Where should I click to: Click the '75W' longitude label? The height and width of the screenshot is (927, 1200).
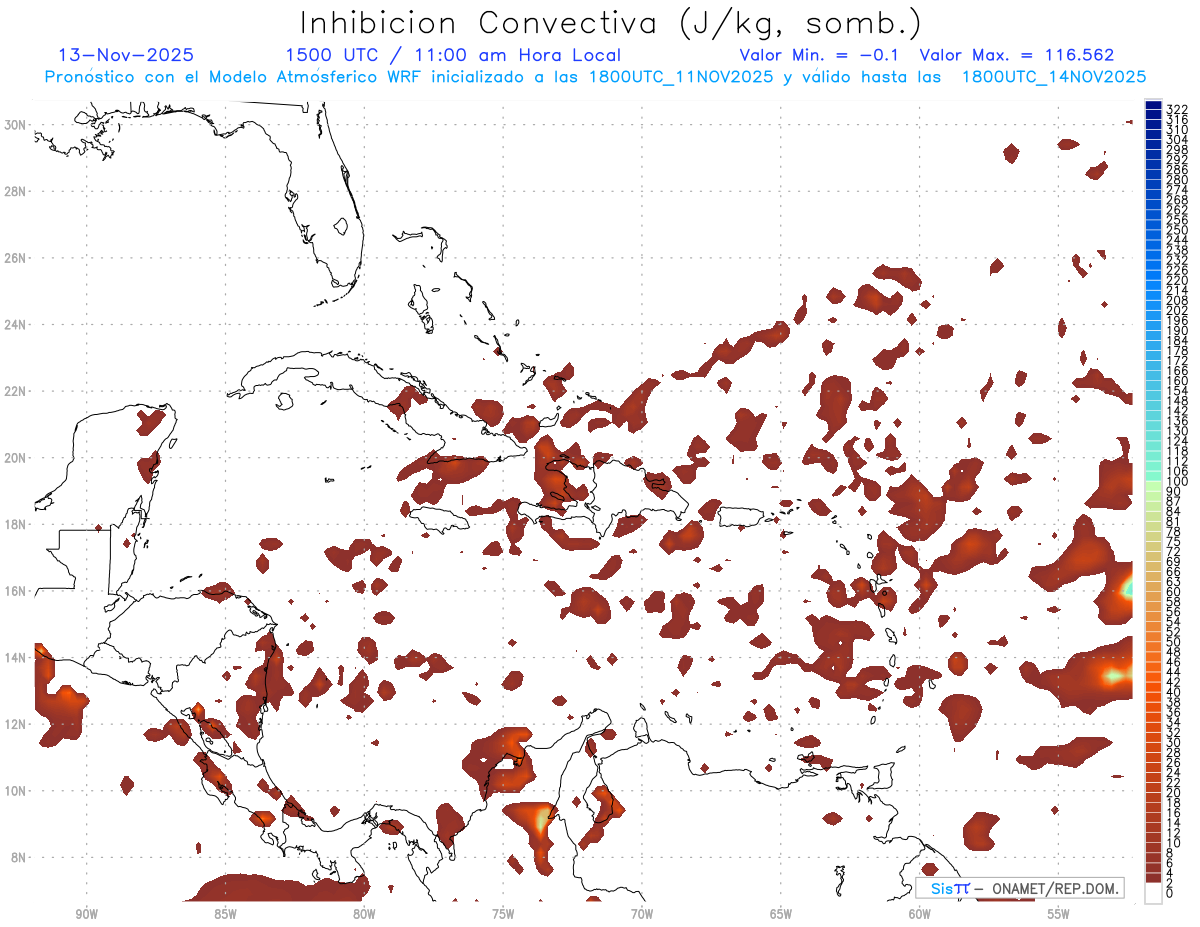click(503, 914)
